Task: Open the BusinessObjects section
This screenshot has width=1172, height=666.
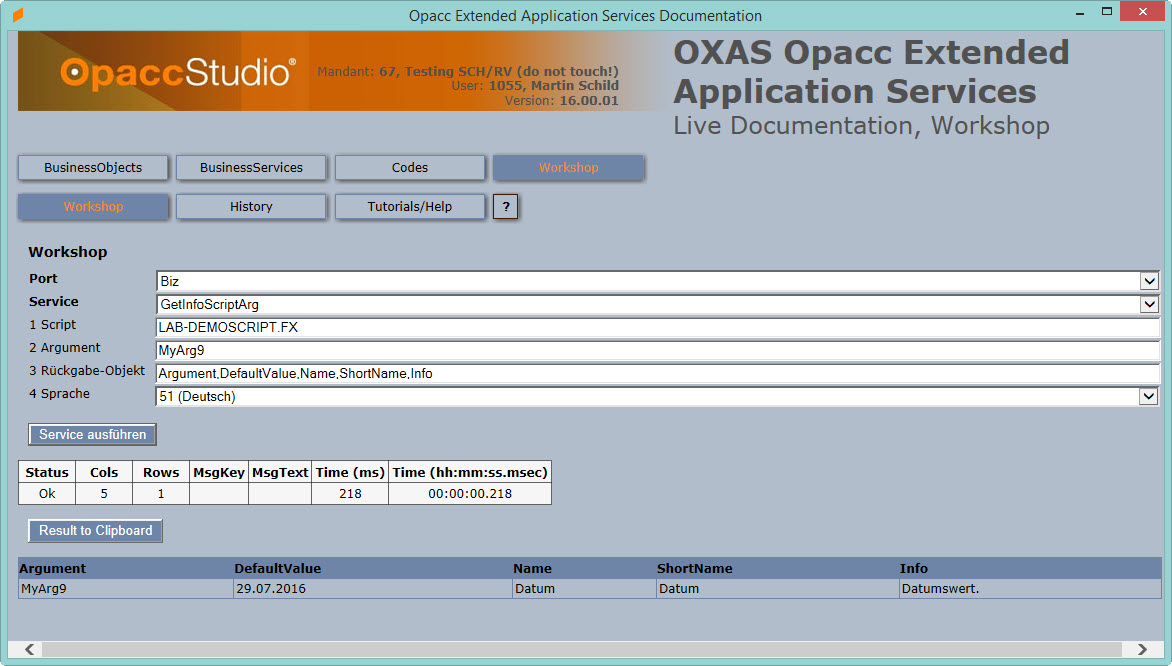Action: coord(93,167)
